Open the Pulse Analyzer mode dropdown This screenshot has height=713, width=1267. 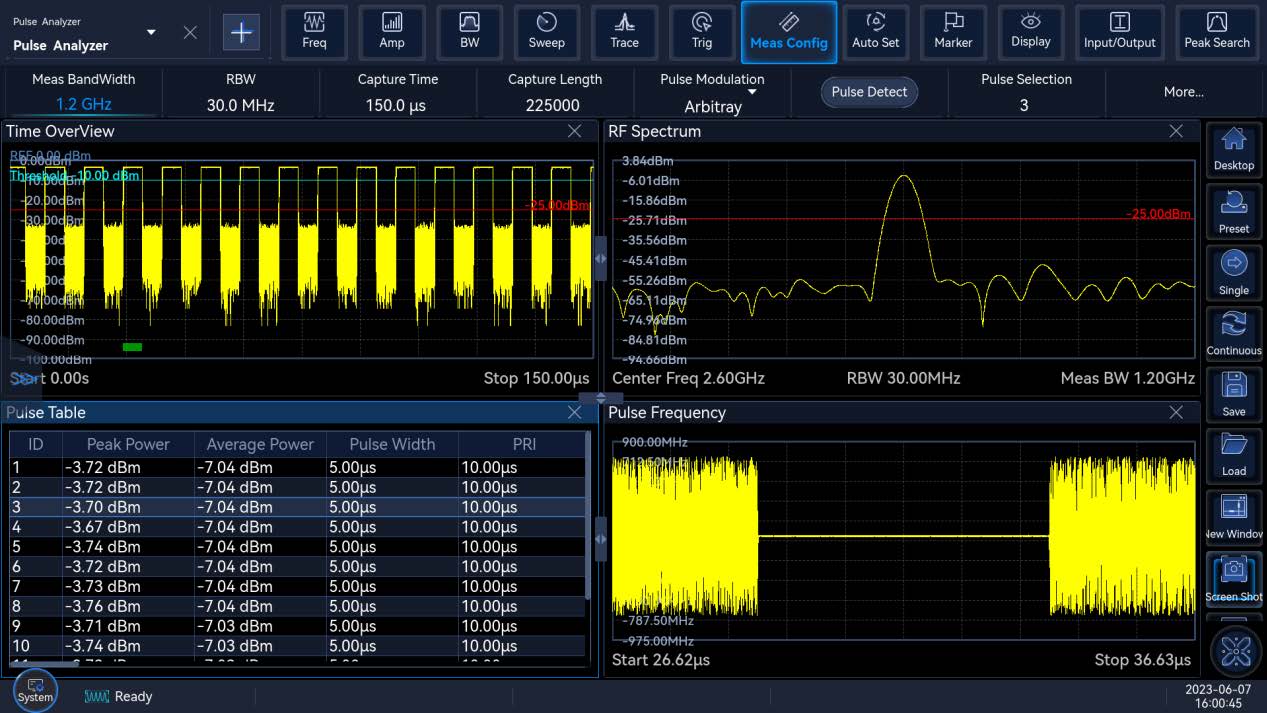151,32
